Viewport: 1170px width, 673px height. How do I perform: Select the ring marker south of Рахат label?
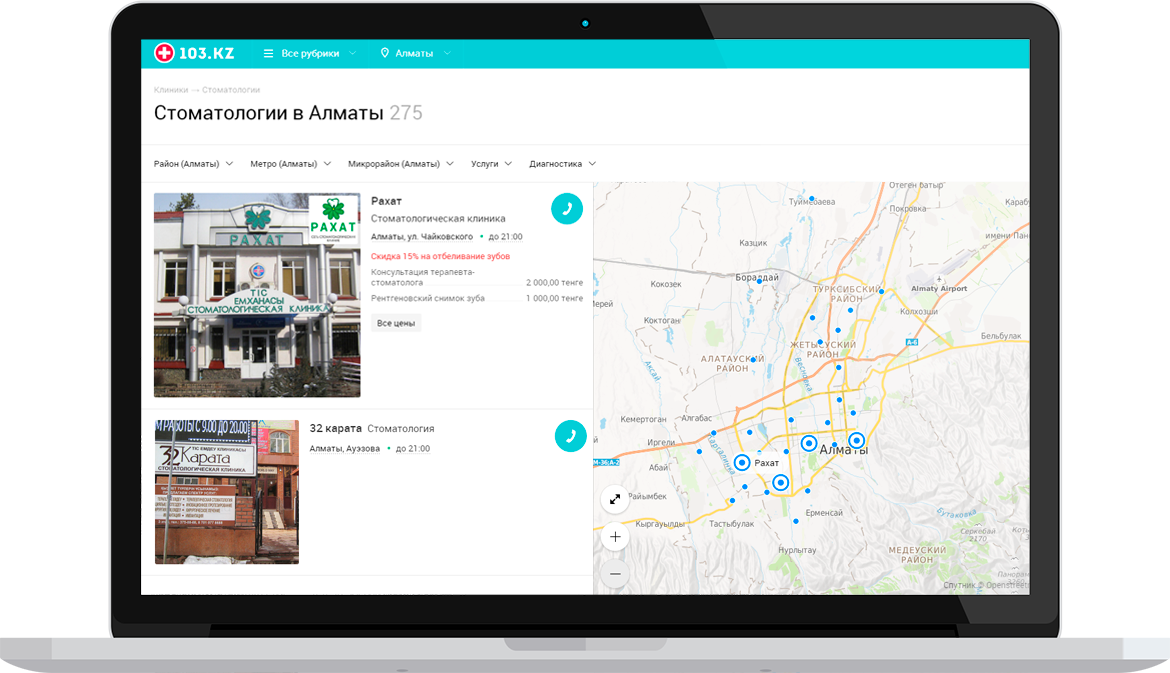pyautogui.click(x=780, y=483)
